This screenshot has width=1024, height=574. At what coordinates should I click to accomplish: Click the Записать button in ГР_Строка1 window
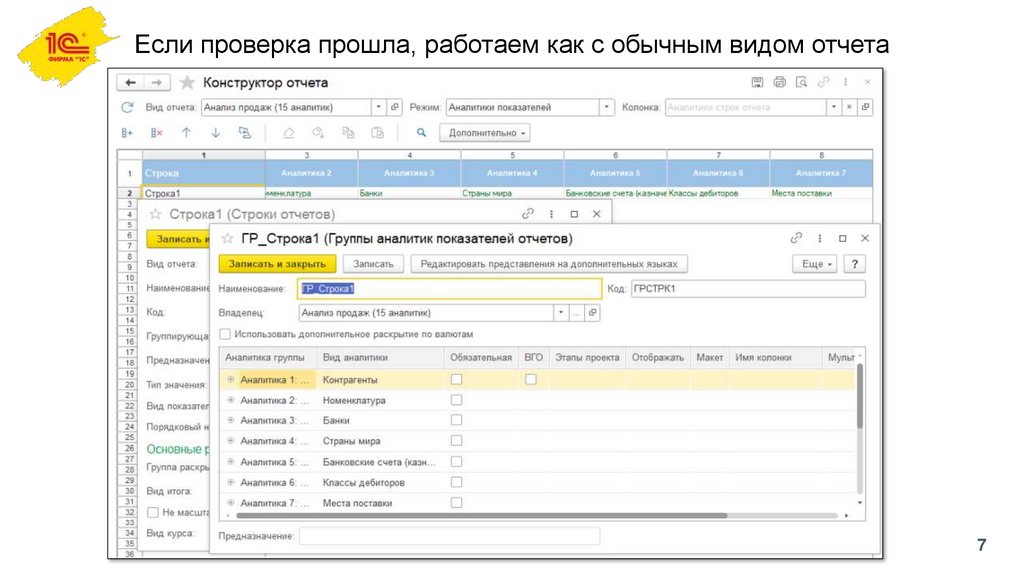[x=373, y=264]
